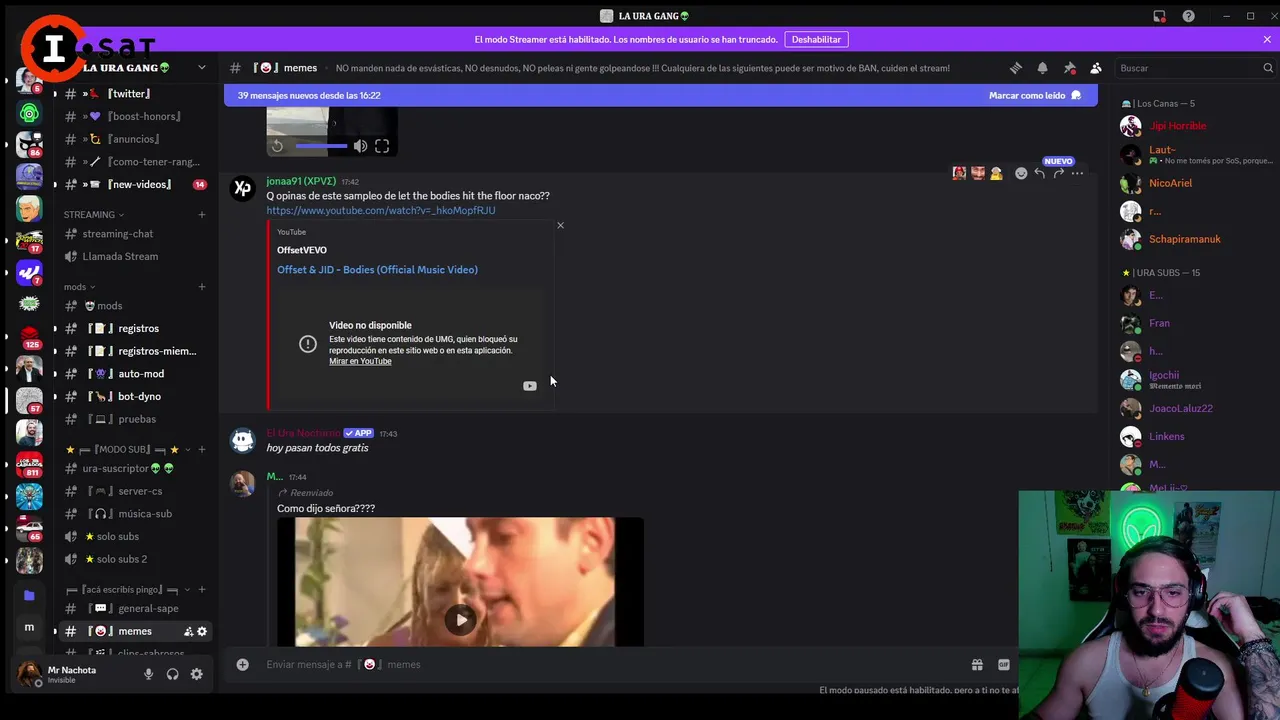Click the message input field for memes
Viewport: 1280px width, 720px height.
pos(610,664)
